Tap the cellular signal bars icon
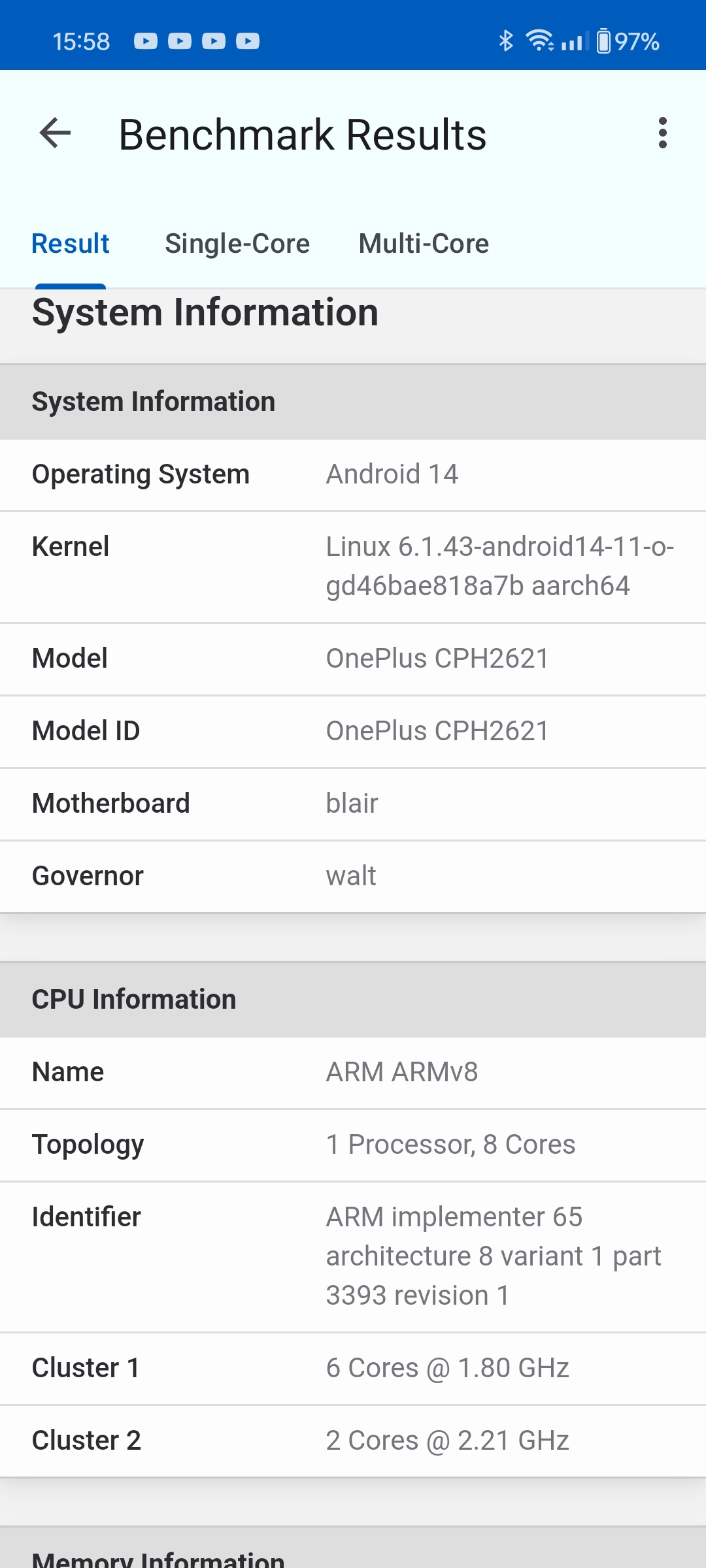 tap(573, 42)
